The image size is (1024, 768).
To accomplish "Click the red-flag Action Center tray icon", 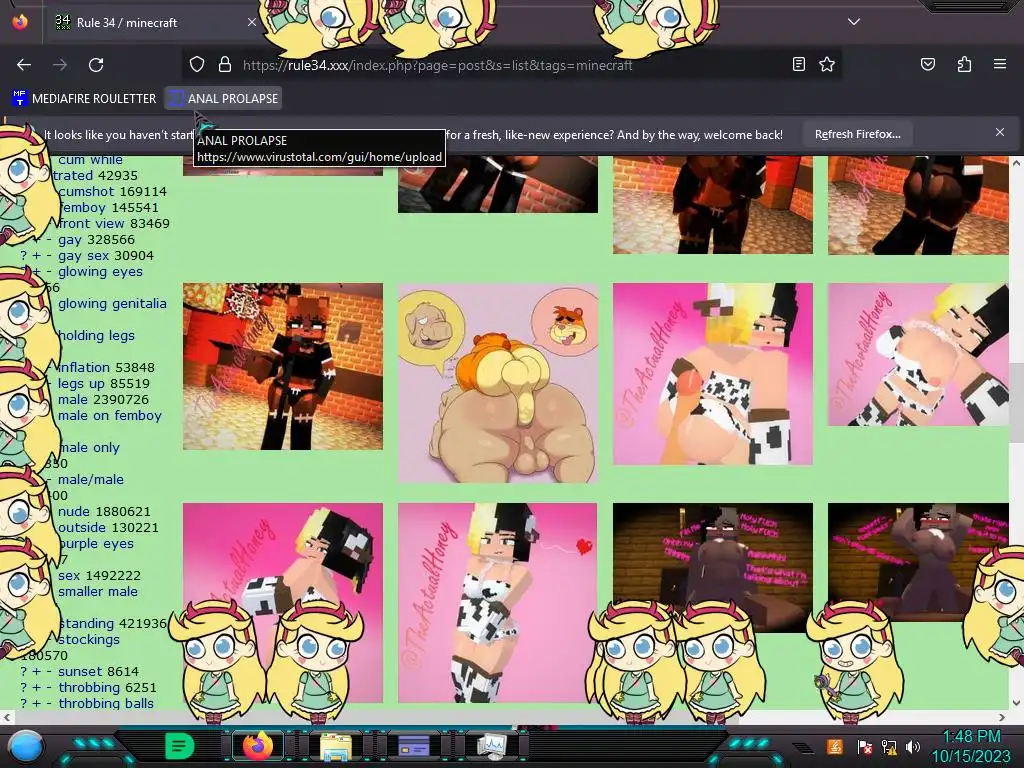I will [x=865, y=746].
